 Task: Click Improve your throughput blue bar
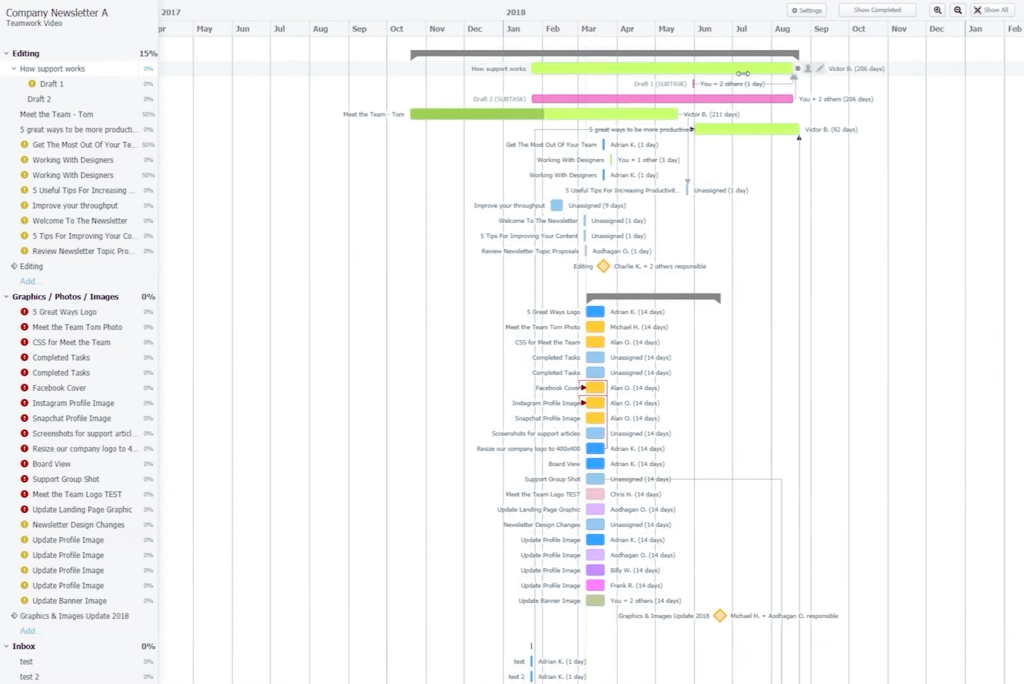click(x=556, y=205)
